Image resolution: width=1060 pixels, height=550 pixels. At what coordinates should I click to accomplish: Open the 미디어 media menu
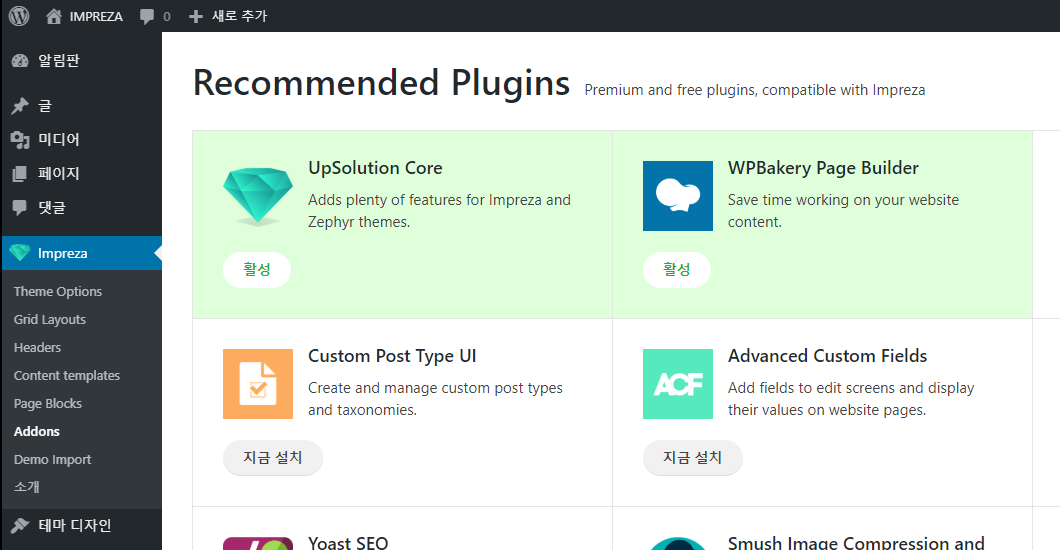click(x=58, y=139)
